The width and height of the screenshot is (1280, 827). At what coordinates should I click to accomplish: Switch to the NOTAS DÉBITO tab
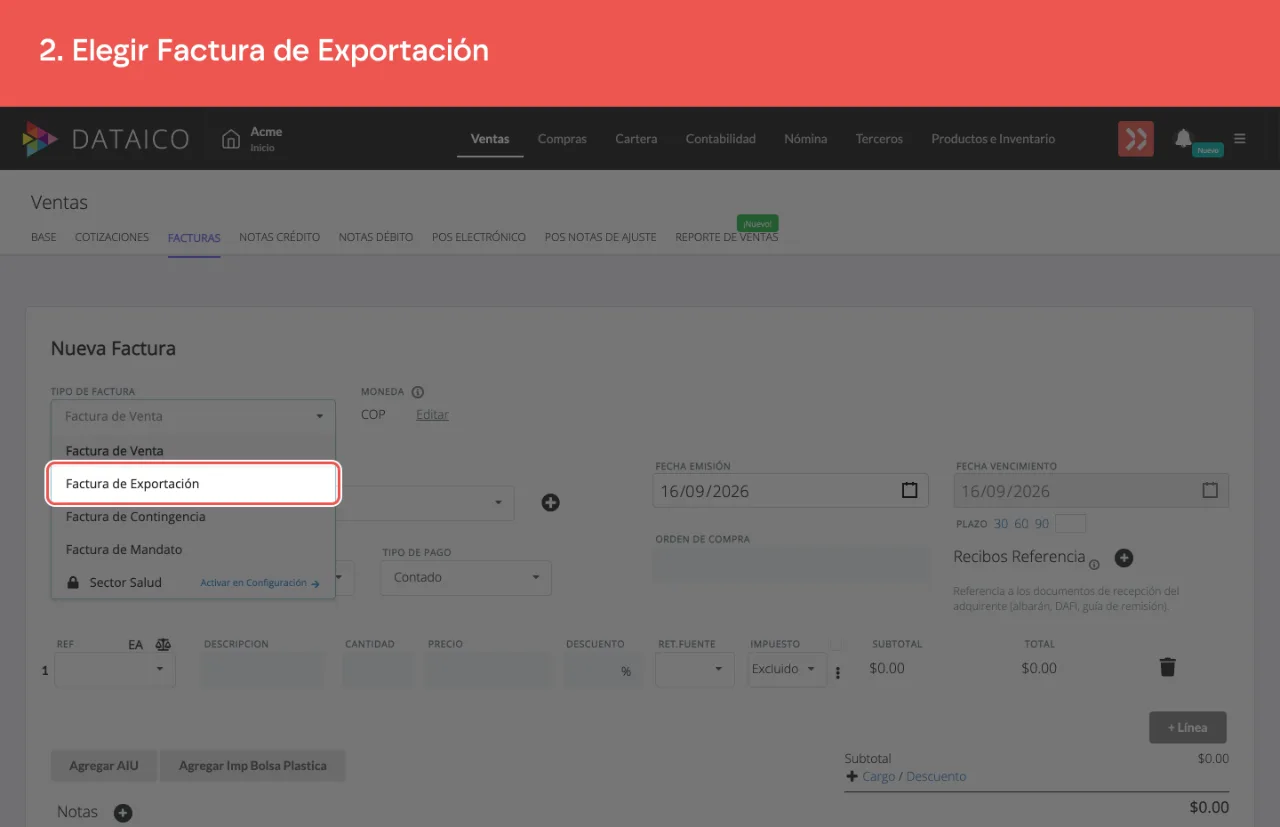point(376,237)
